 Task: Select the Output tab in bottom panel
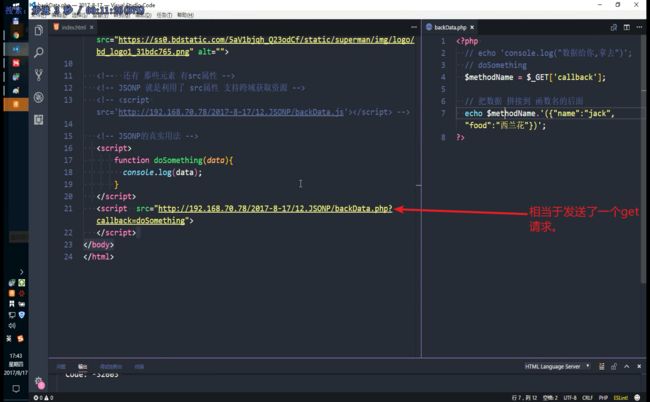(82, 366)
